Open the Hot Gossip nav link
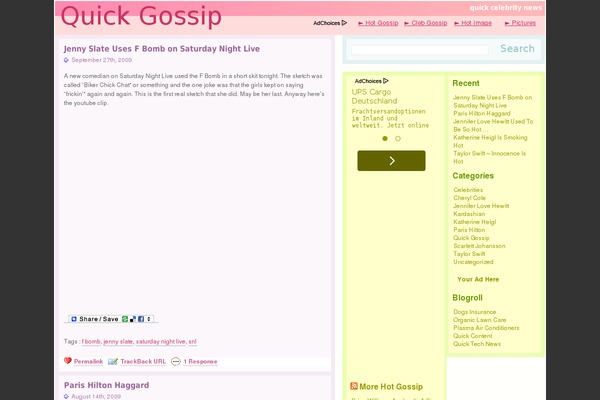The height and width of the screenshot is (400, 600). [378, 23]
